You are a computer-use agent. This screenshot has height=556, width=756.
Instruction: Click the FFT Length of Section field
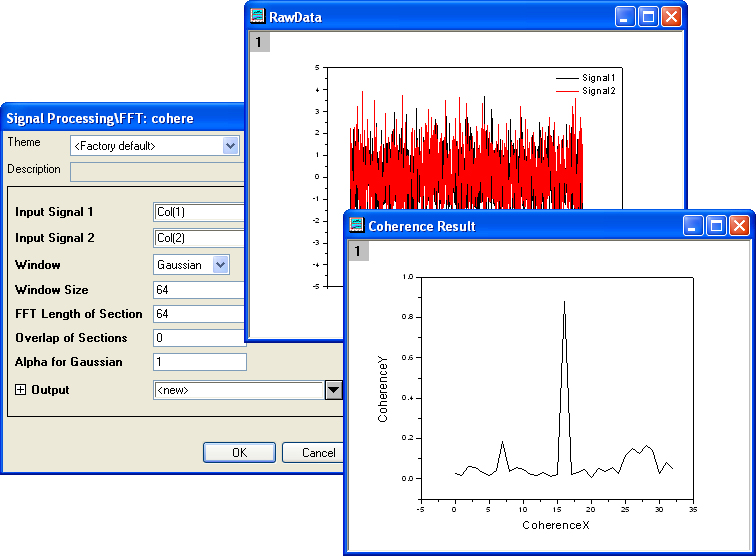point(199,314)
